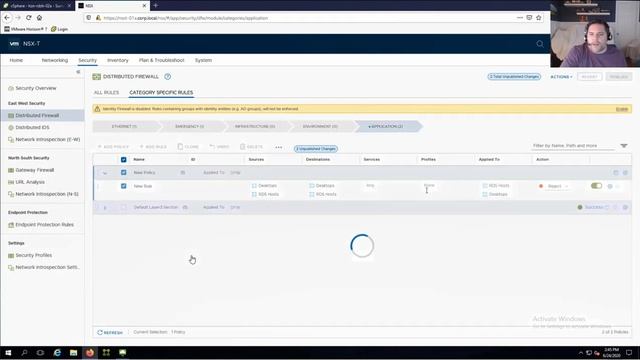Open the Networking top menu
Screen dimensions: 640x360
pos(55,60)
